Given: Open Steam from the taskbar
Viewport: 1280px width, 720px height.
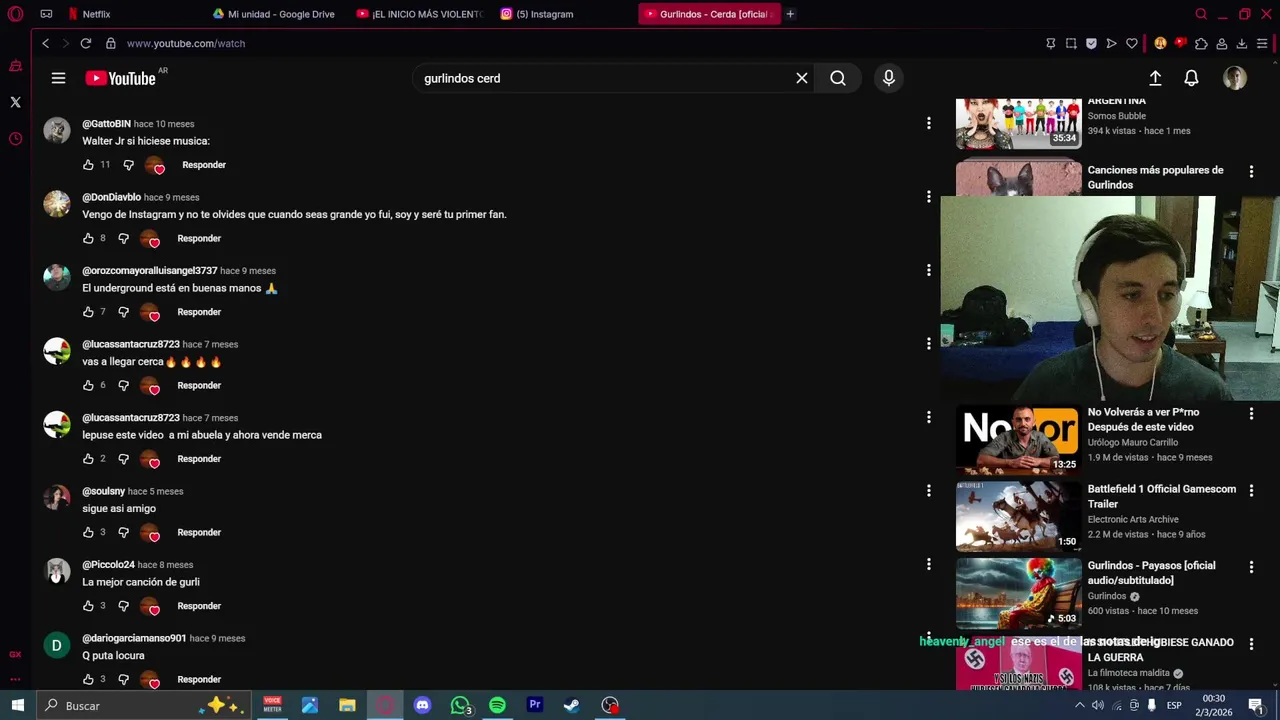Looking at the screenshot, I should [572, 705].
